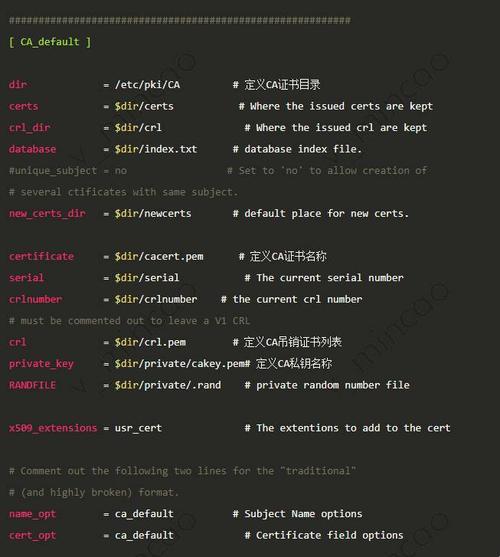Screen dimensions: 500x557
Task: Click the RANDFILE key
Action: coord(32,385)
